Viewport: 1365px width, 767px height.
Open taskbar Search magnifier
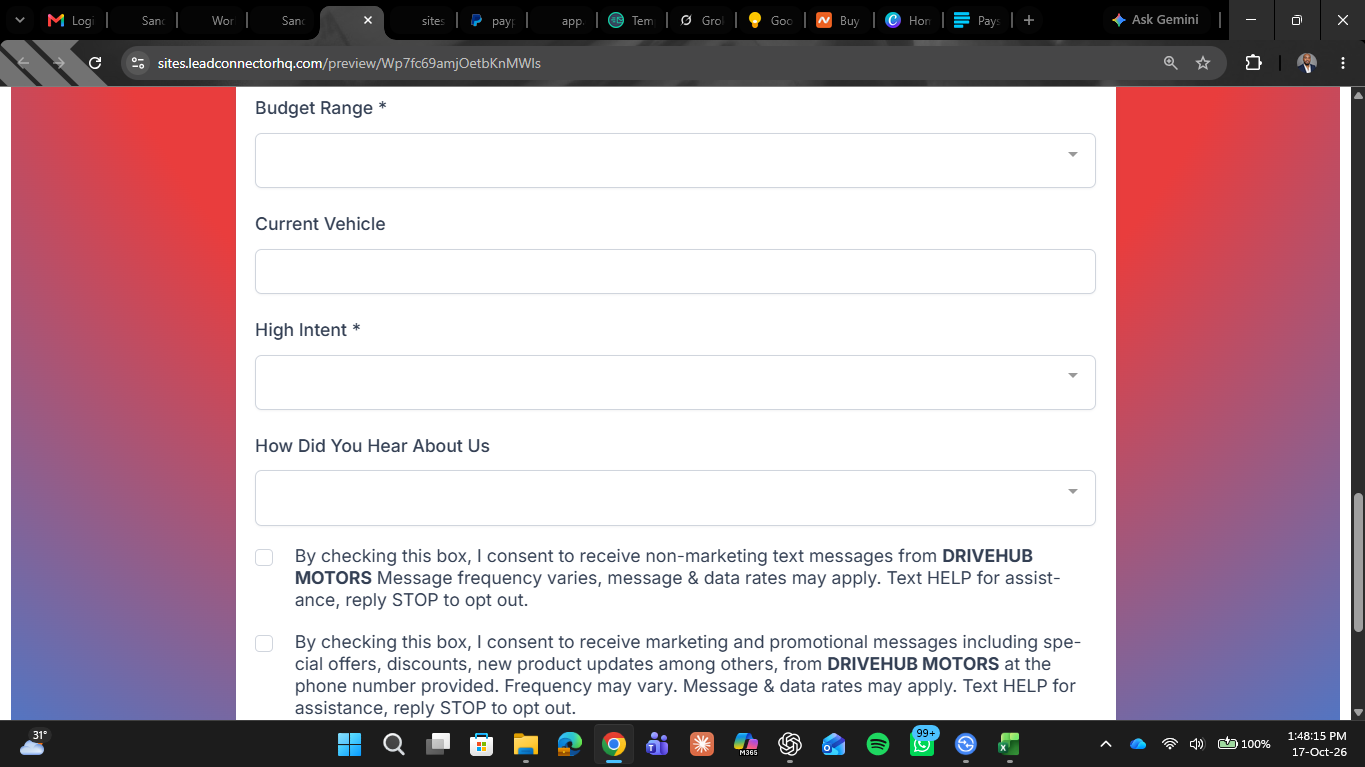pos(393,744)
